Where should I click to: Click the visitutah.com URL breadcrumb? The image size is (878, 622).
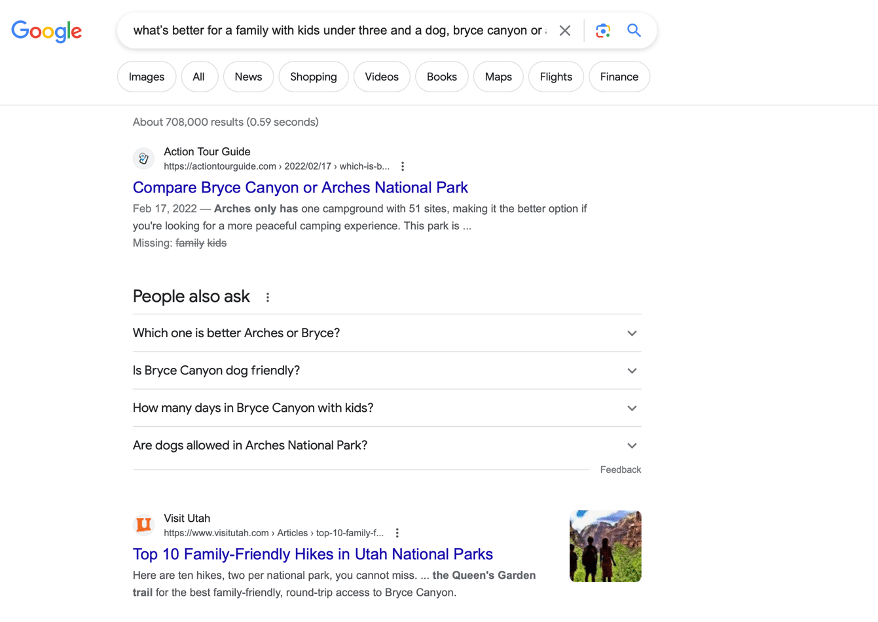[273, 533]
